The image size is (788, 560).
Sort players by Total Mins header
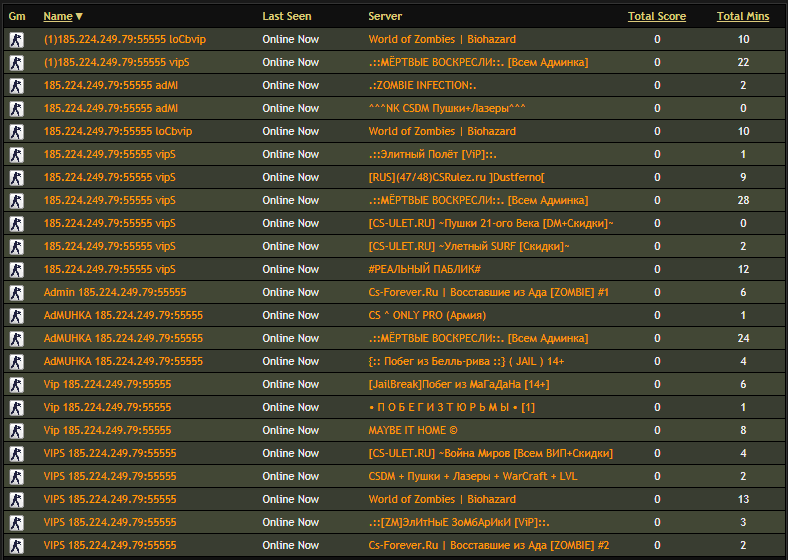(743, 16)
